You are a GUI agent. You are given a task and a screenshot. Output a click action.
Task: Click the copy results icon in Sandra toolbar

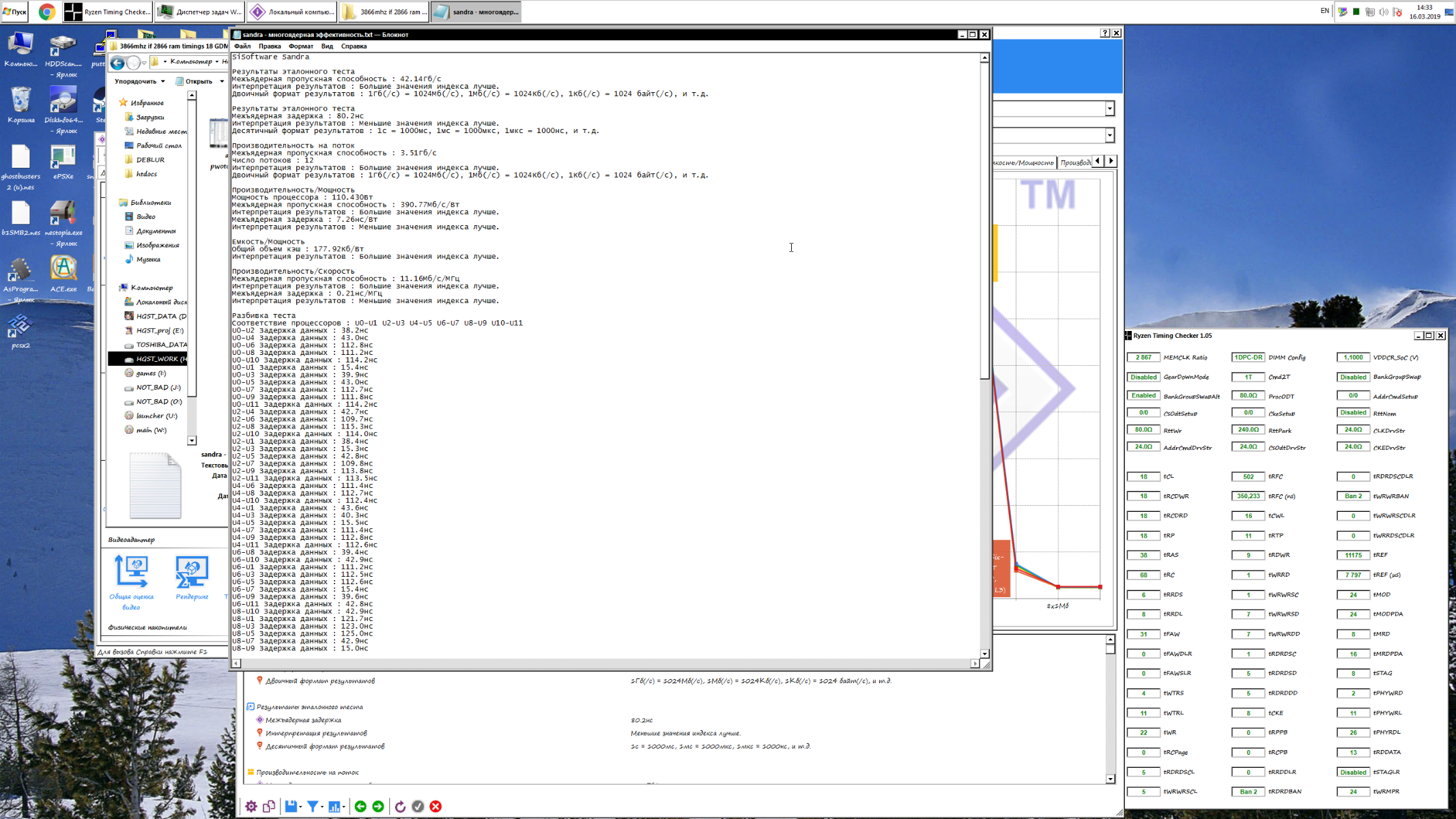(x=269, y=806)
